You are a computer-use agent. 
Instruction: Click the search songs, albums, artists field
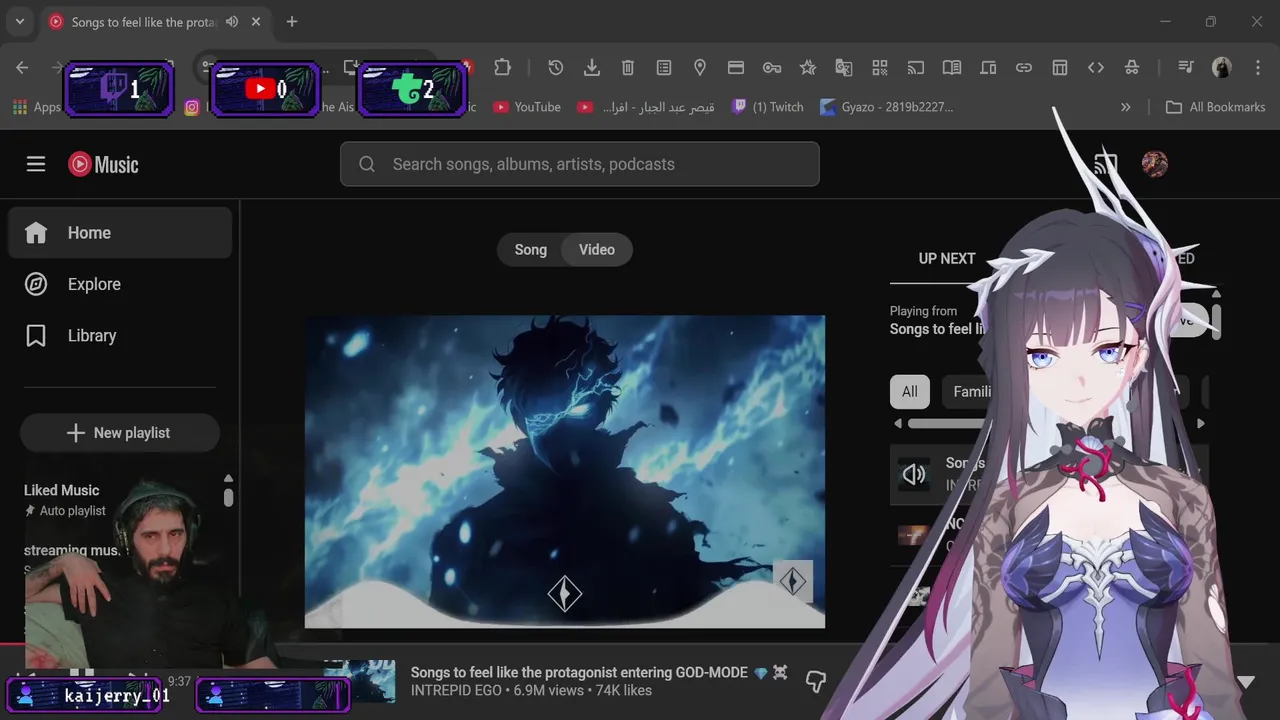click(580, 164)
